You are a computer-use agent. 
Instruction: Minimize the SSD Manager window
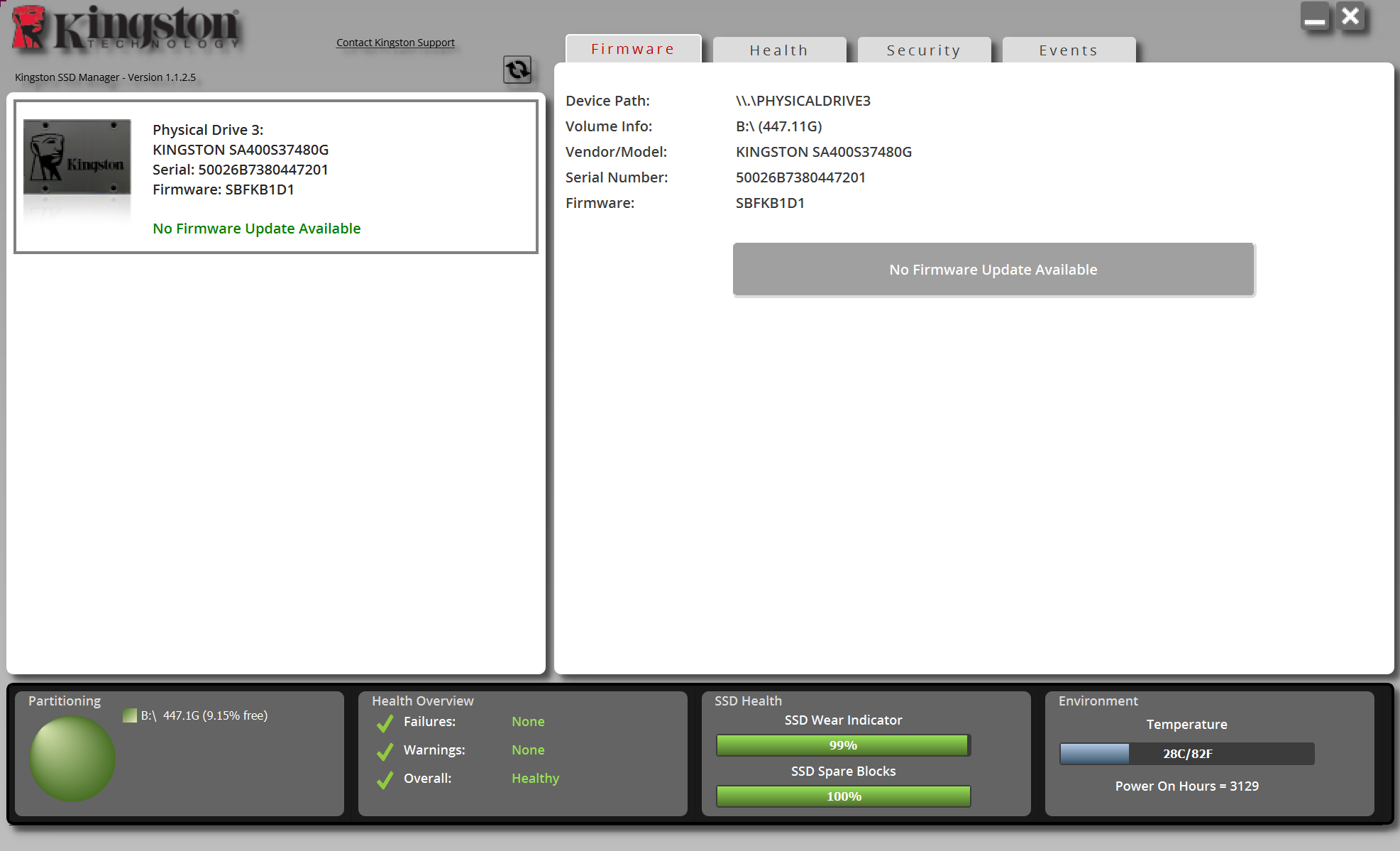click(1314, 16)
